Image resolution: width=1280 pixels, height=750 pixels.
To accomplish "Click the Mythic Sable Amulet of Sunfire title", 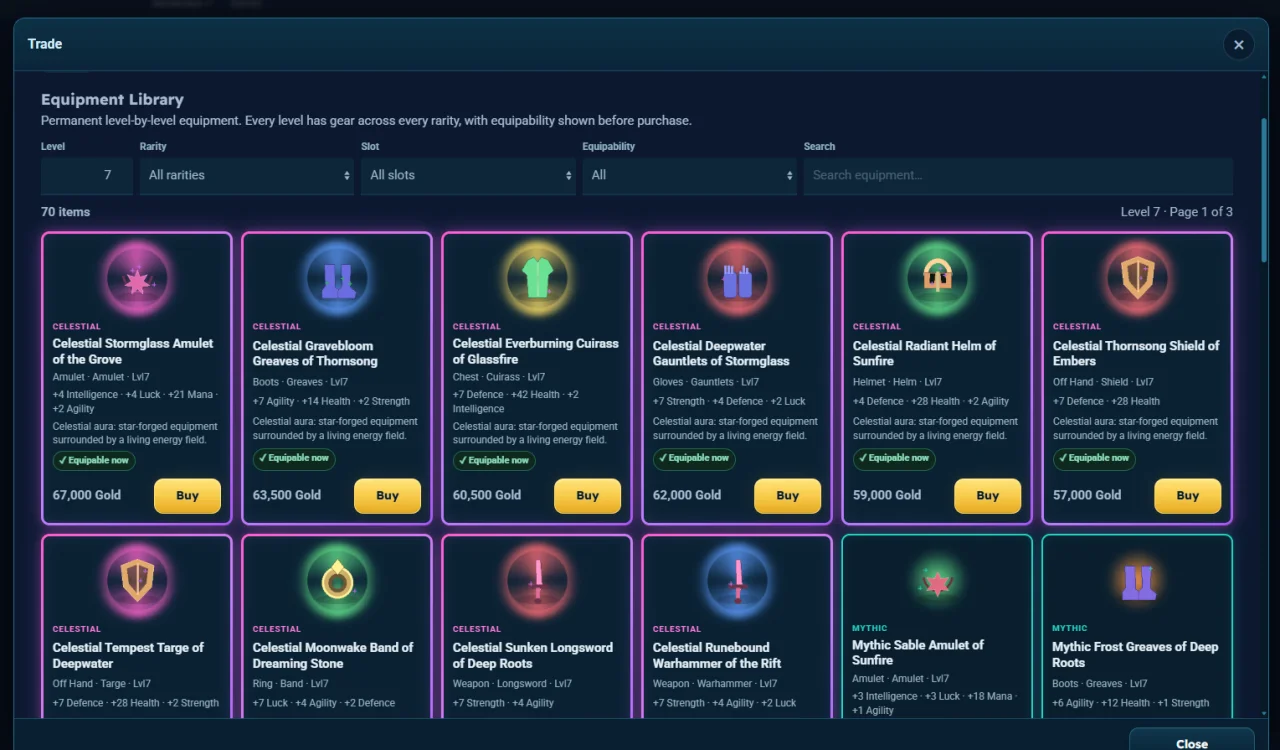I will 918,652.
